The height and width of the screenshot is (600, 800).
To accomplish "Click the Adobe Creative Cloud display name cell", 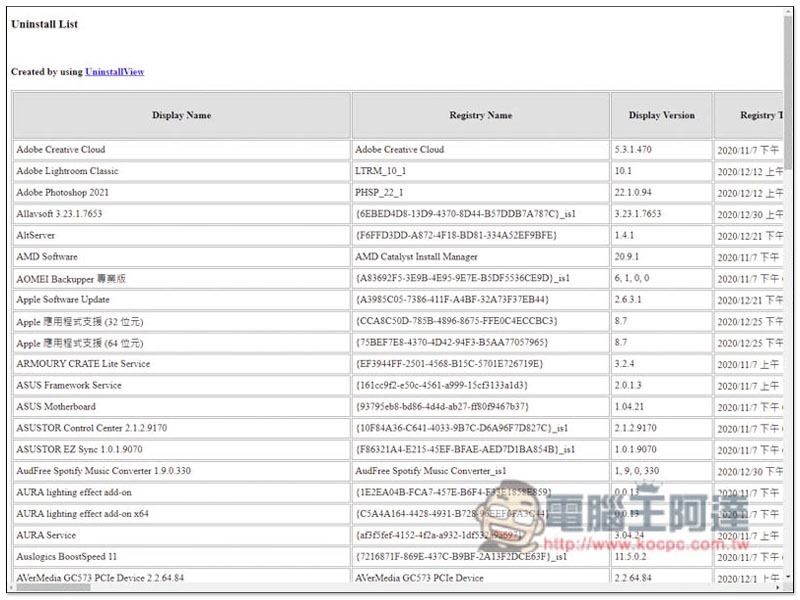I will 182,149.
